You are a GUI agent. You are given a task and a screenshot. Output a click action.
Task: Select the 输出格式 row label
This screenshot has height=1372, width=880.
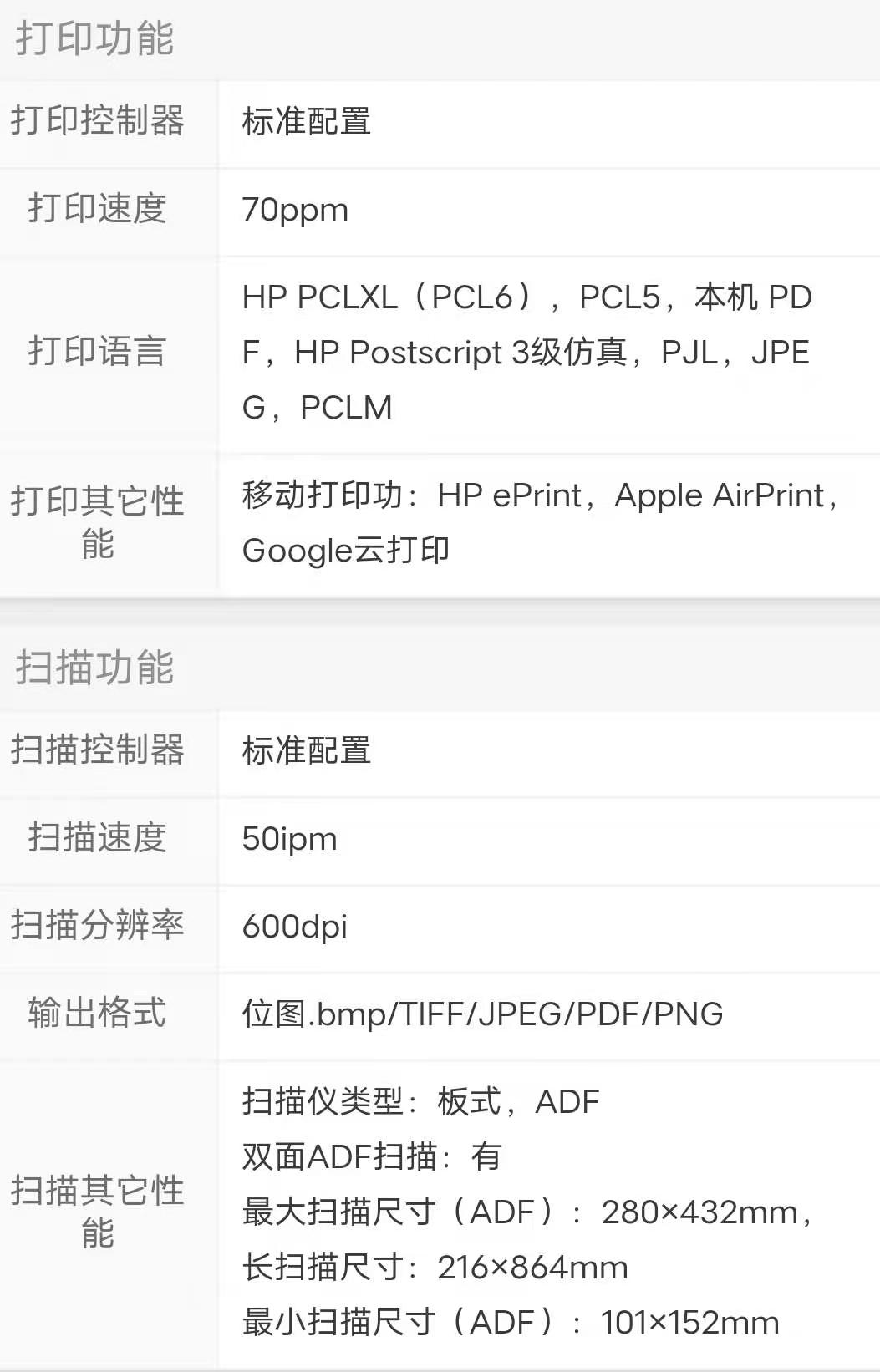click(x=98, y=1013)
